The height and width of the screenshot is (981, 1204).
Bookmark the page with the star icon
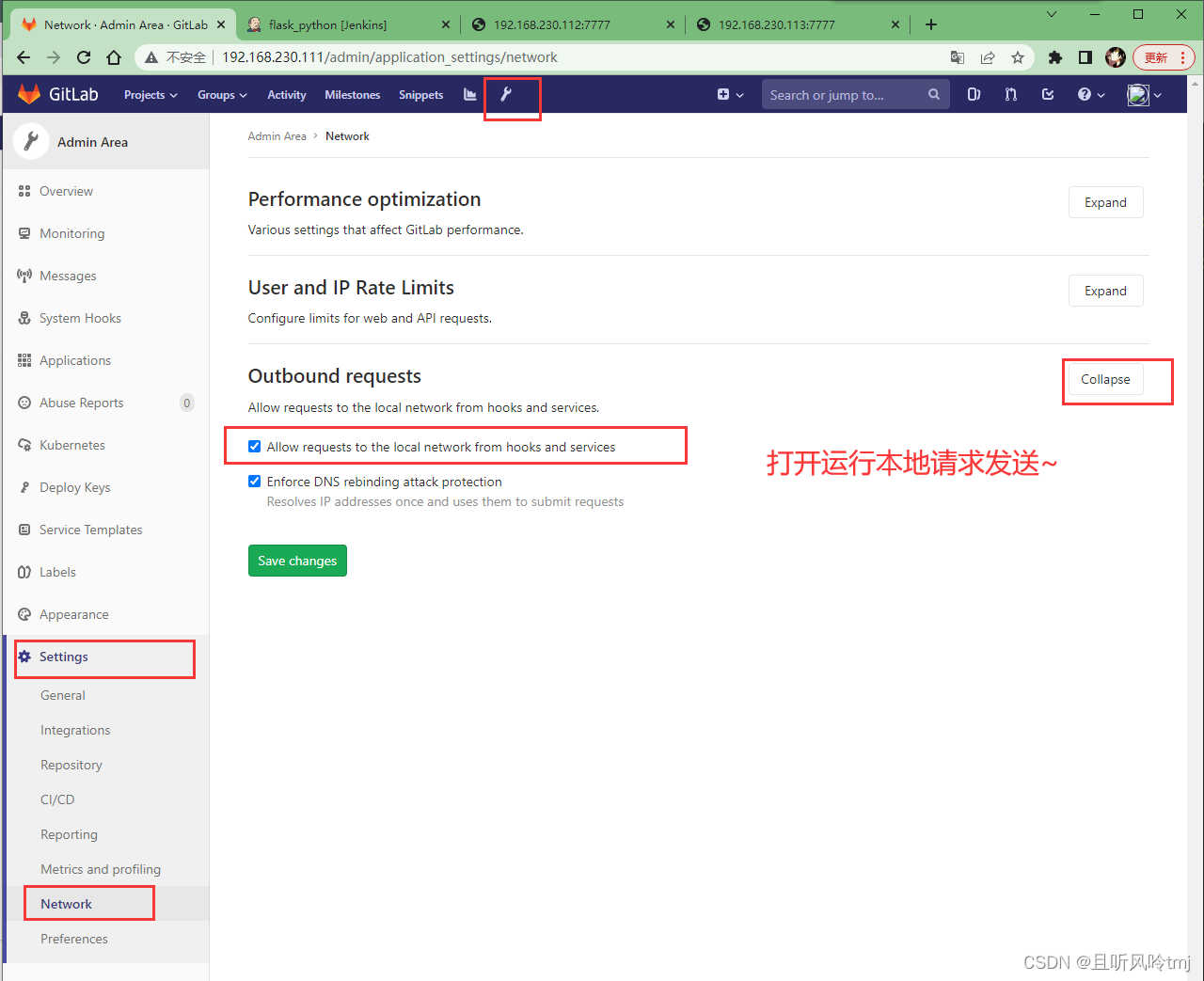[1018, 57]
